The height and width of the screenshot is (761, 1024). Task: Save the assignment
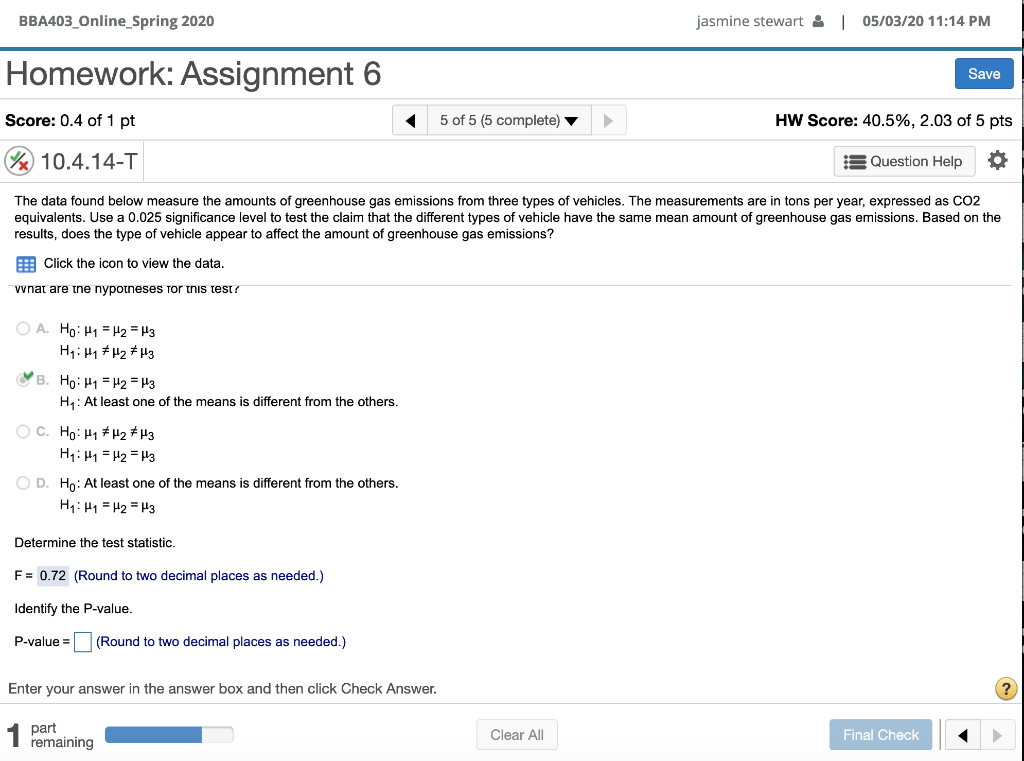tap(983, 73)
